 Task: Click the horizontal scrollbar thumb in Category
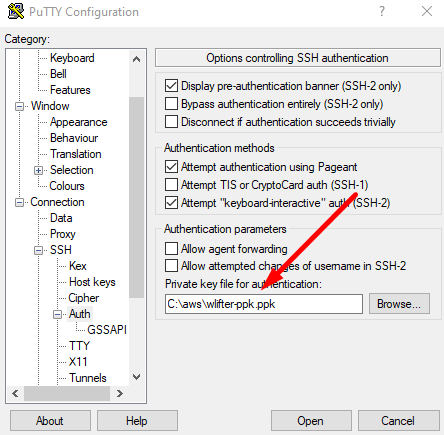(x=67, y=393)
